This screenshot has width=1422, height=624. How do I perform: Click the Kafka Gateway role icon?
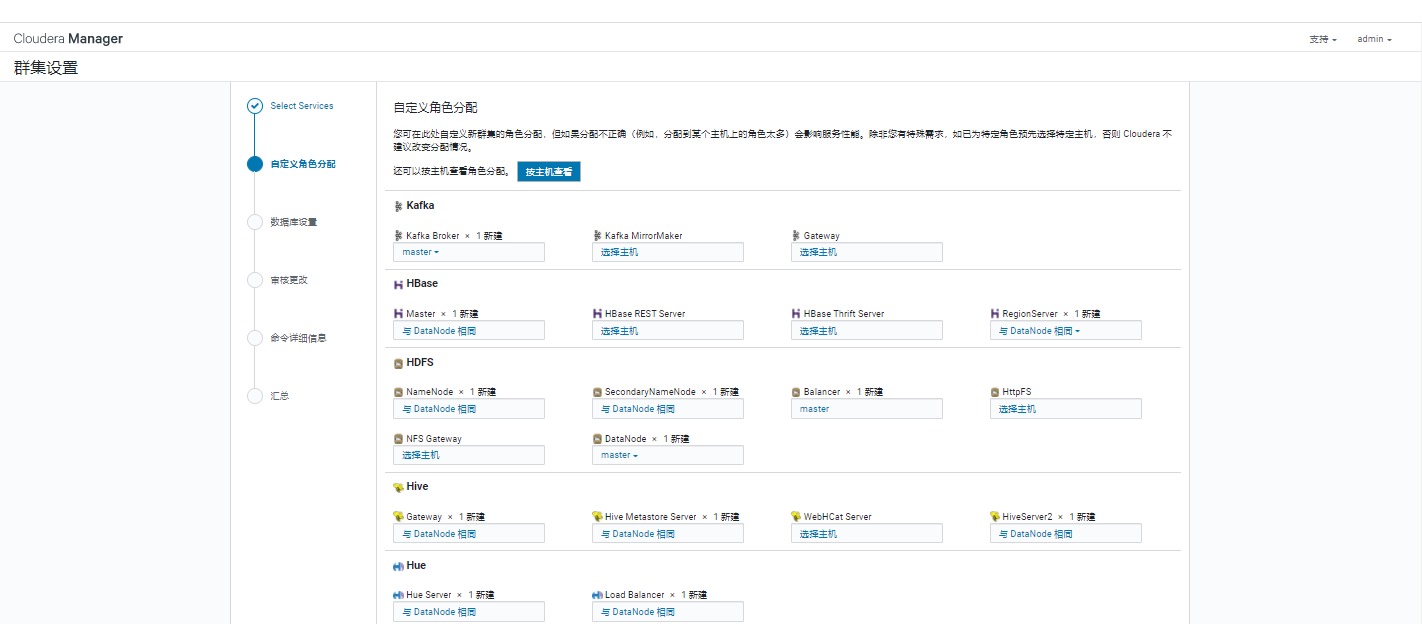tap(796, 236)
